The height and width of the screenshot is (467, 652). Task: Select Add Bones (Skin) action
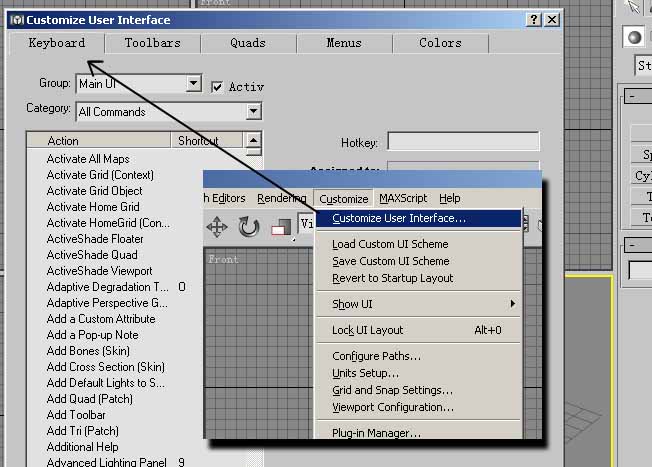(88, 351)
